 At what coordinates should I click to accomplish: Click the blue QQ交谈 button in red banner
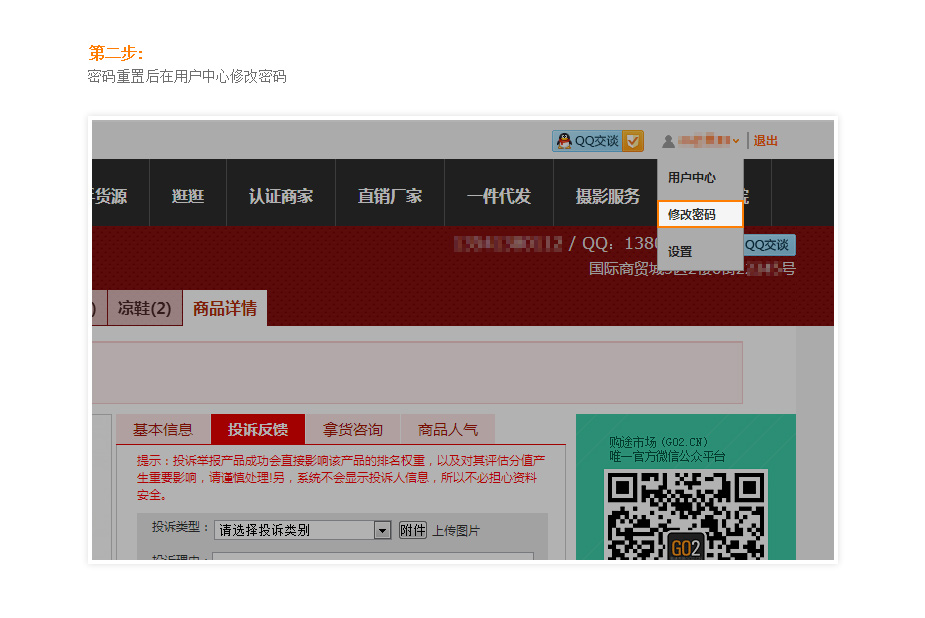click(x=768, y=245)
